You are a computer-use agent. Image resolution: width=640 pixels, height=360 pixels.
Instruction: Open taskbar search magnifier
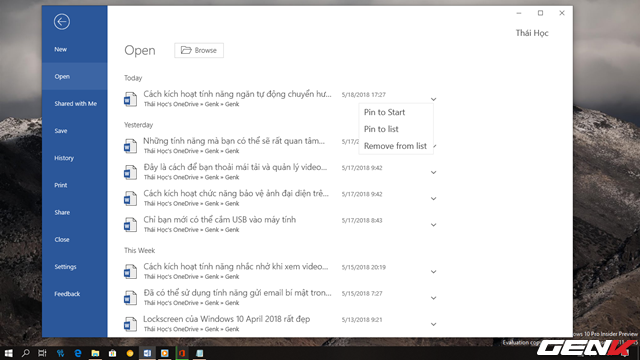pos(25,353)
